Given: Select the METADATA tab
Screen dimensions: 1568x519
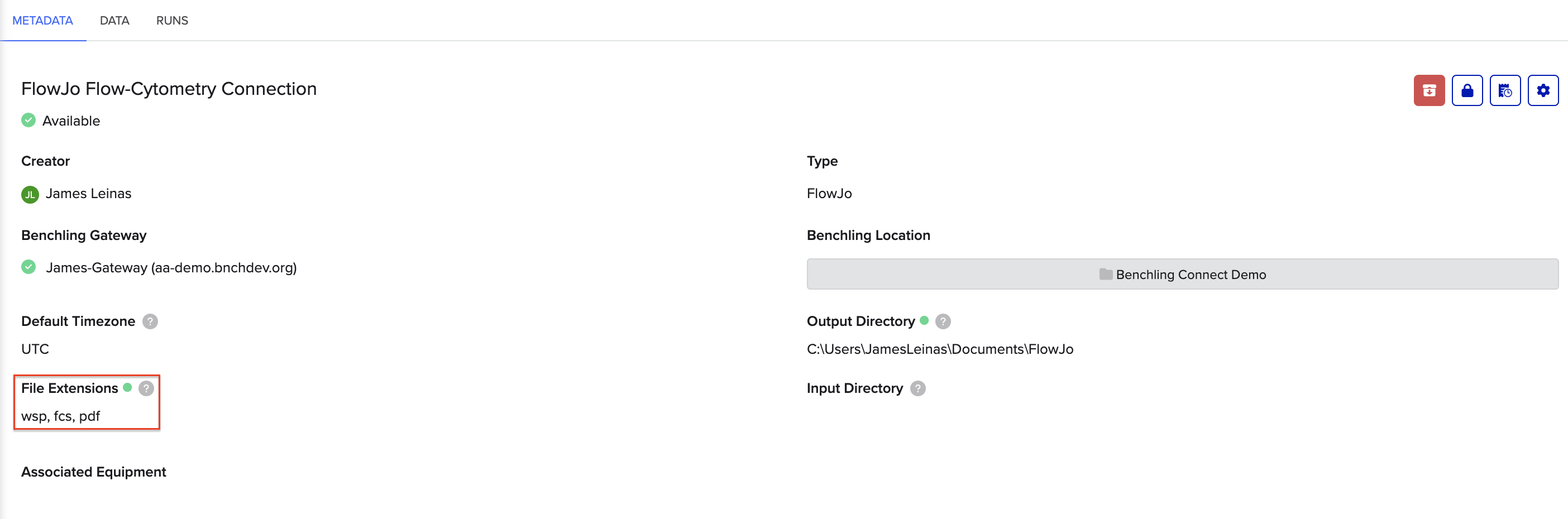Looking at the screenshot, I should click(42, 20).
